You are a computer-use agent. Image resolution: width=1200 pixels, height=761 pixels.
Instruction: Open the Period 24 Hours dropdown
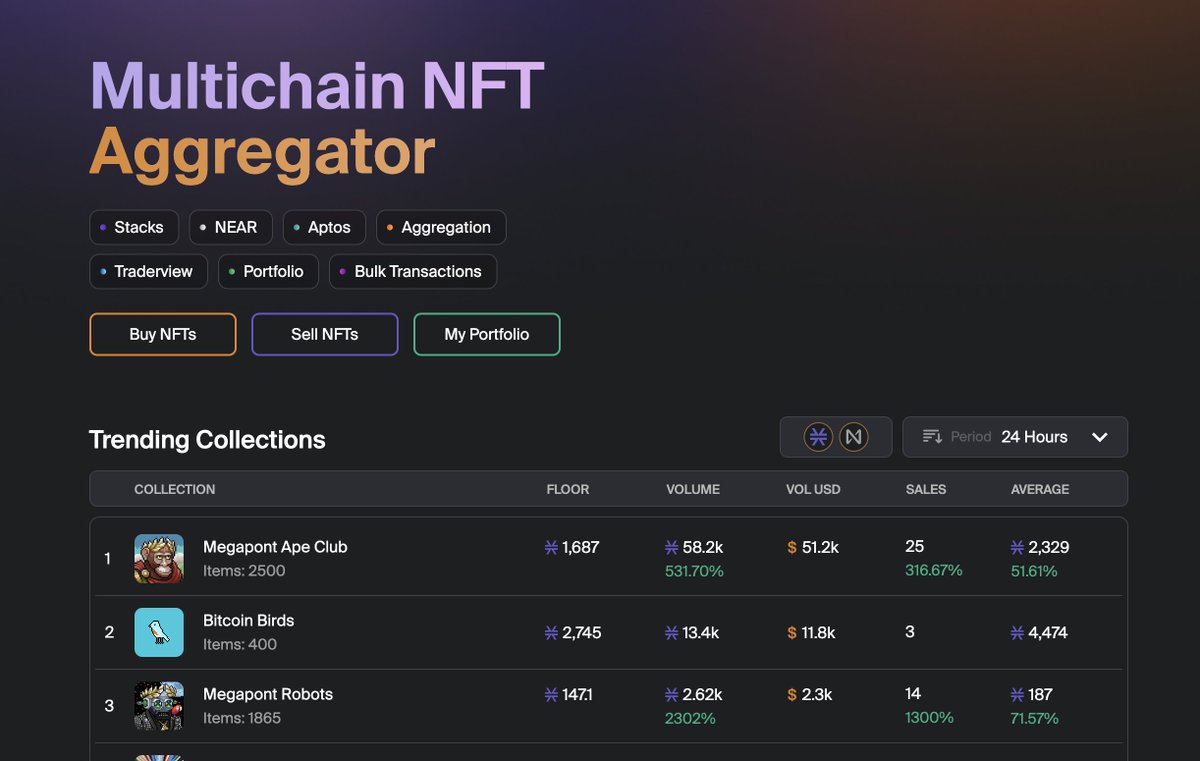(x=1015, y=437)
